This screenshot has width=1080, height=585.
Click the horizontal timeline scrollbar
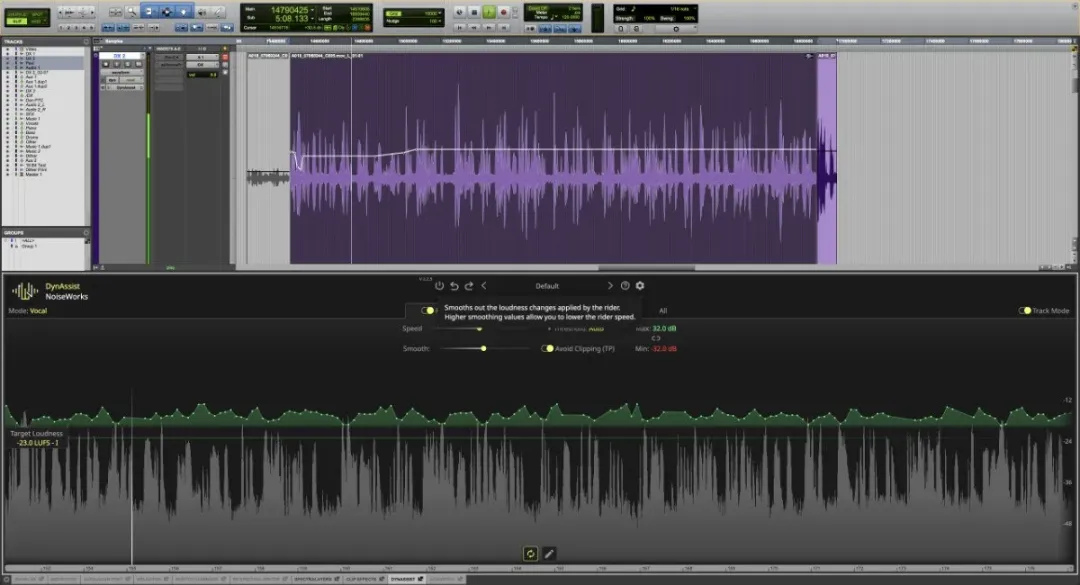646,267
